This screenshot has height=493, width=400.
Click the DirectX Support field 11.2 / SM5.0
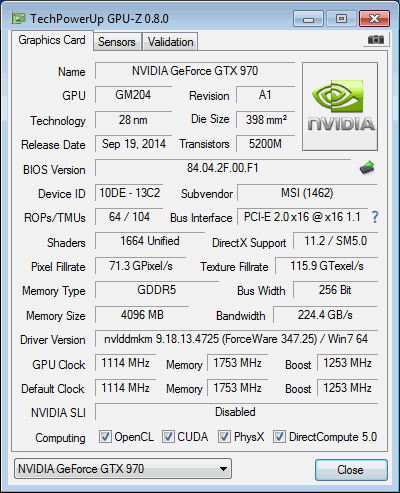335,241
